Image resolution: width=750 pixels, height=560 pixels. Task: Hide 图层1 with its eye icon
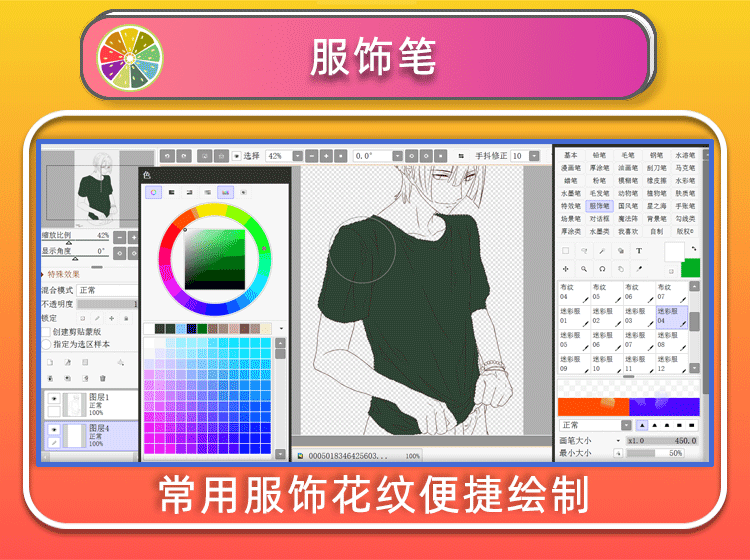tap(54, 398)
